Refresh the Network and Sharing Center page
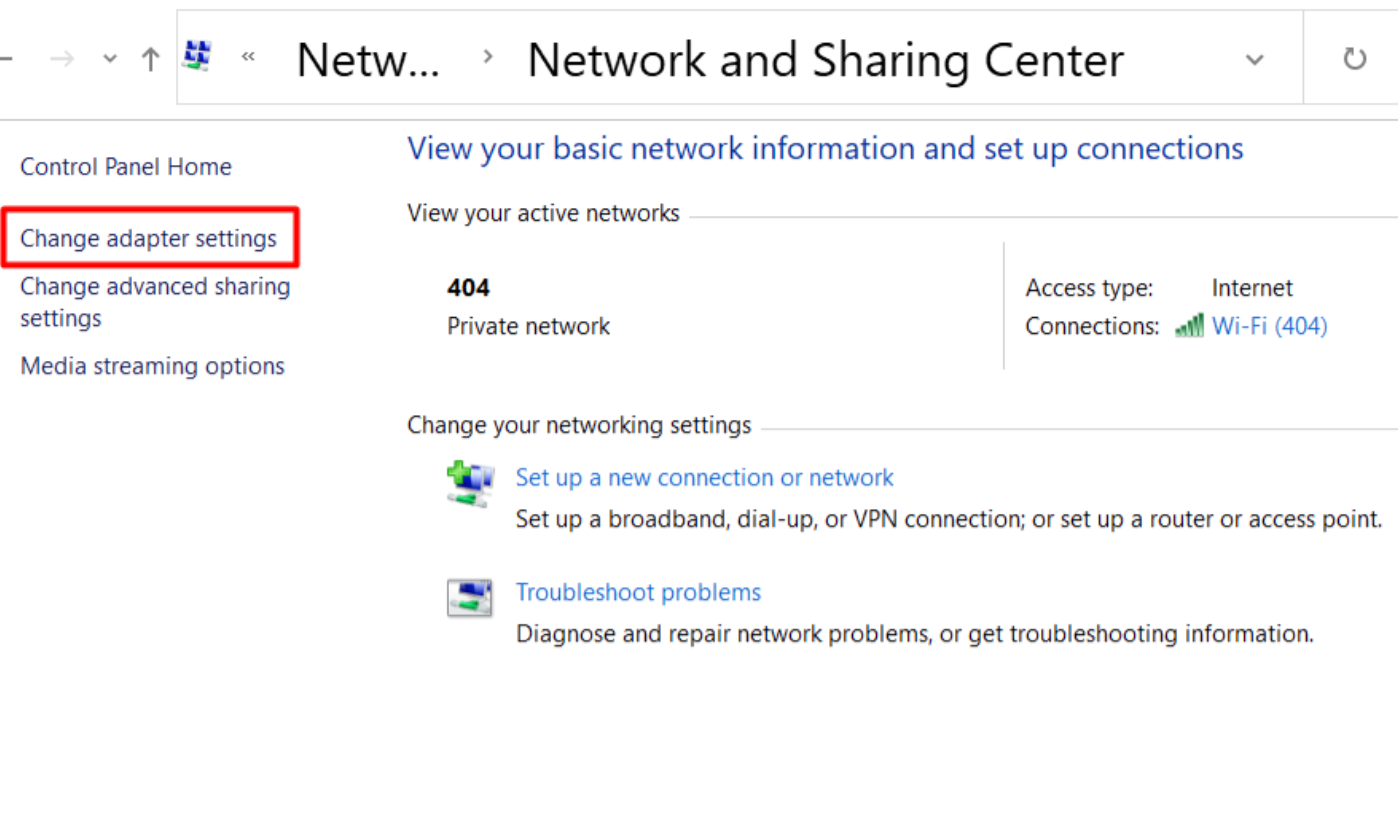Image resolution: width=1398 pixels, height=838 pixels. (x=1354, y=60)
